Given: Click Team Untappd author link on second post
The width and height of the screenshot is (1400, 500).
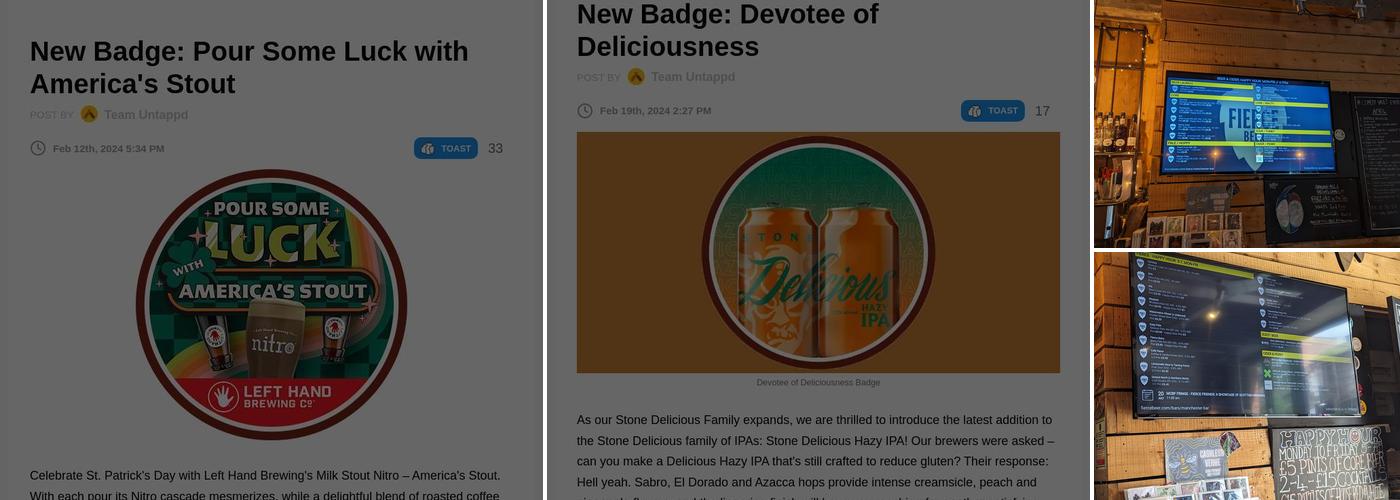Looking at the screenshot, I should 693,77.
